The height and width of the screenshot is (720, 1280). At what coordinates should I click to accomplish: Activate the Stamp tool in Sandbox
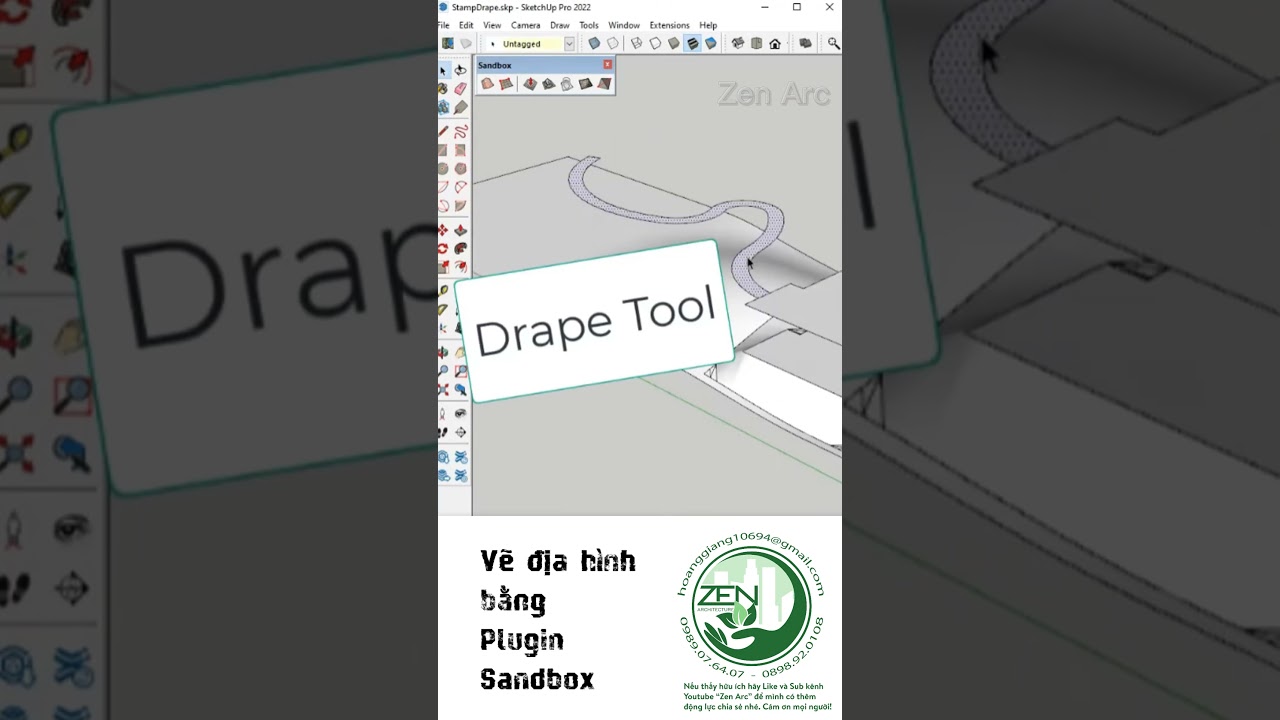[548, 84]
